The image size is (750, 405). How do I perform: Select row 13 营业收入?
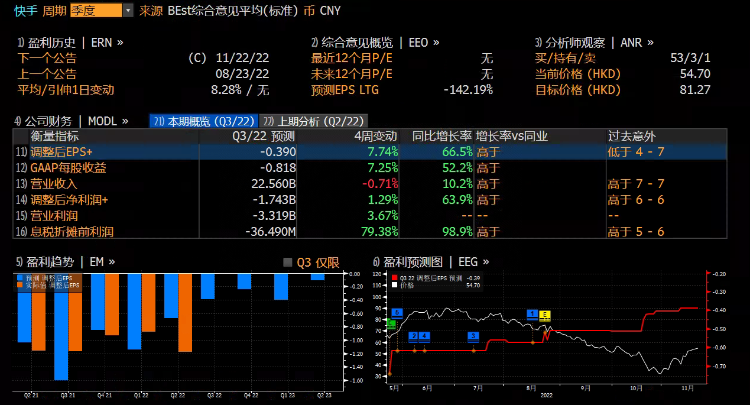(x=370, y=184)
